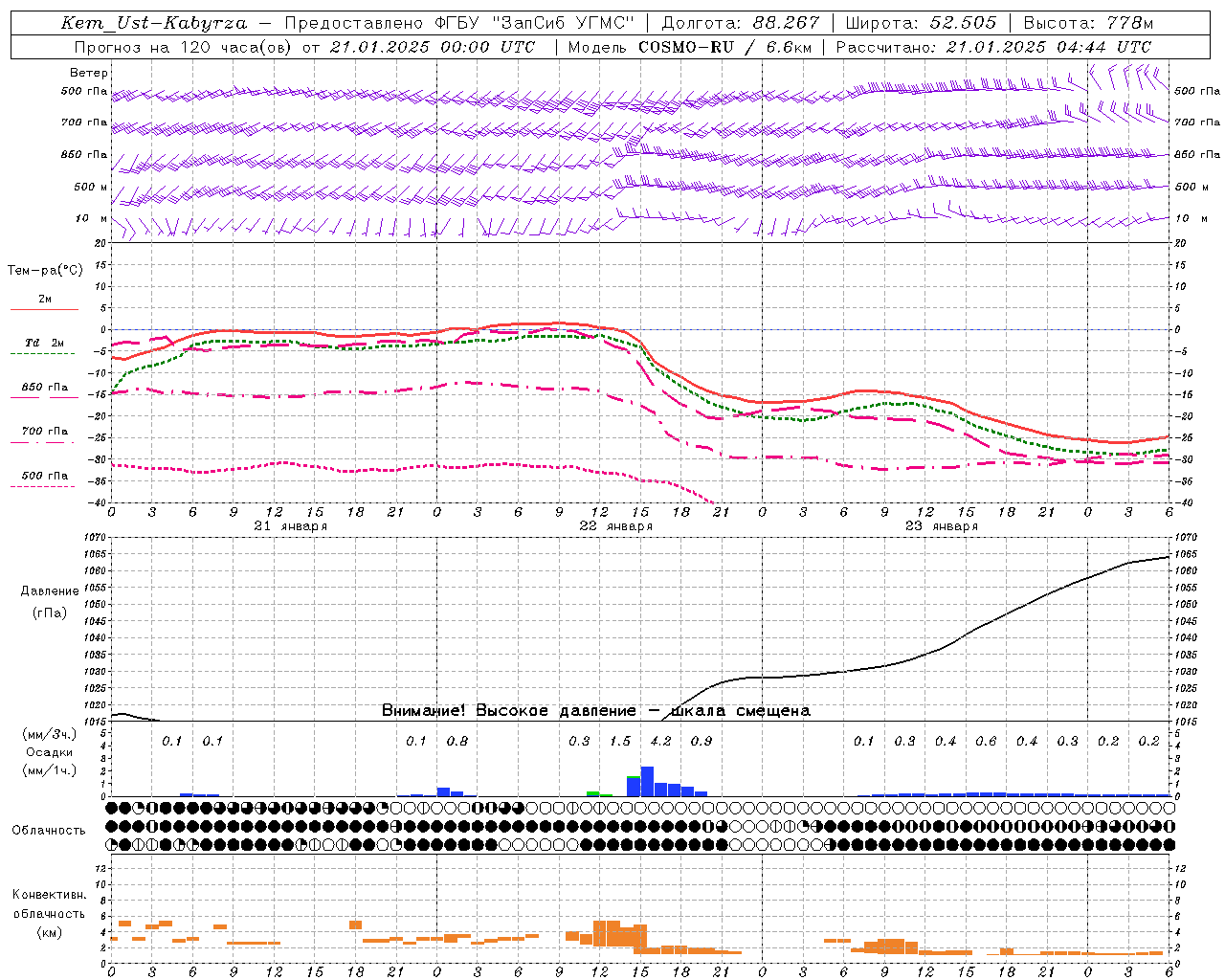Click the (мм/1ч.) precipitation unit label
1225x980 pixels.
pyautogui.click(x=50, y=770)
